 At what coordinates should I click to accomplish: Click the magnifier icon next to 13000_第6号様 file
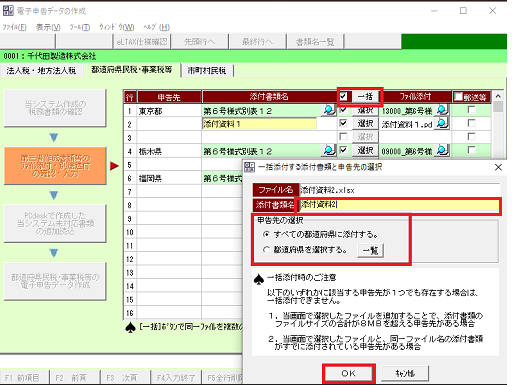[x=442, y=110]
